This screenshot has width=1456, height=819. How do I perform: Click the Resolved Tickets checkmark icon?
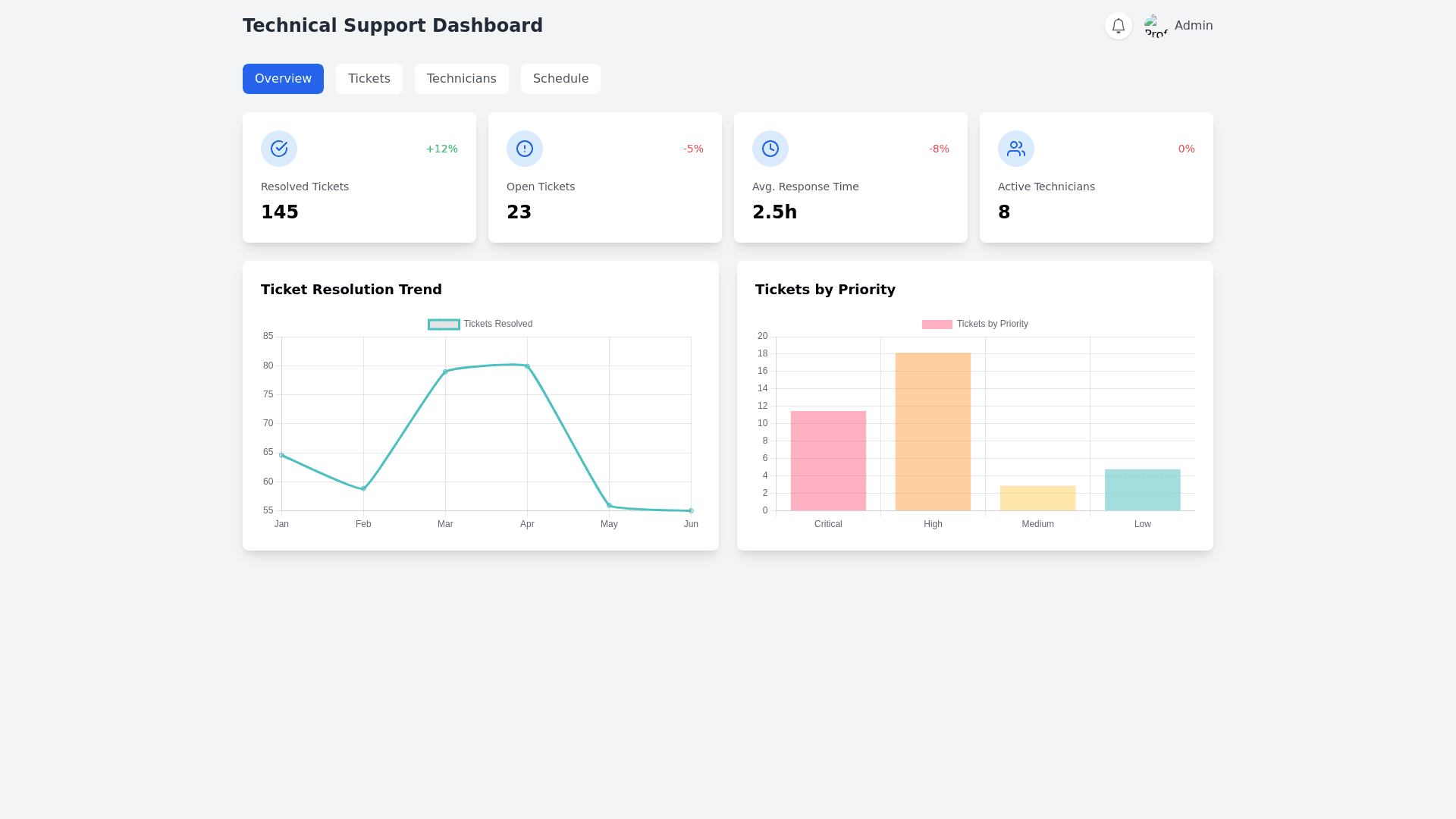(x=279, y=149)
